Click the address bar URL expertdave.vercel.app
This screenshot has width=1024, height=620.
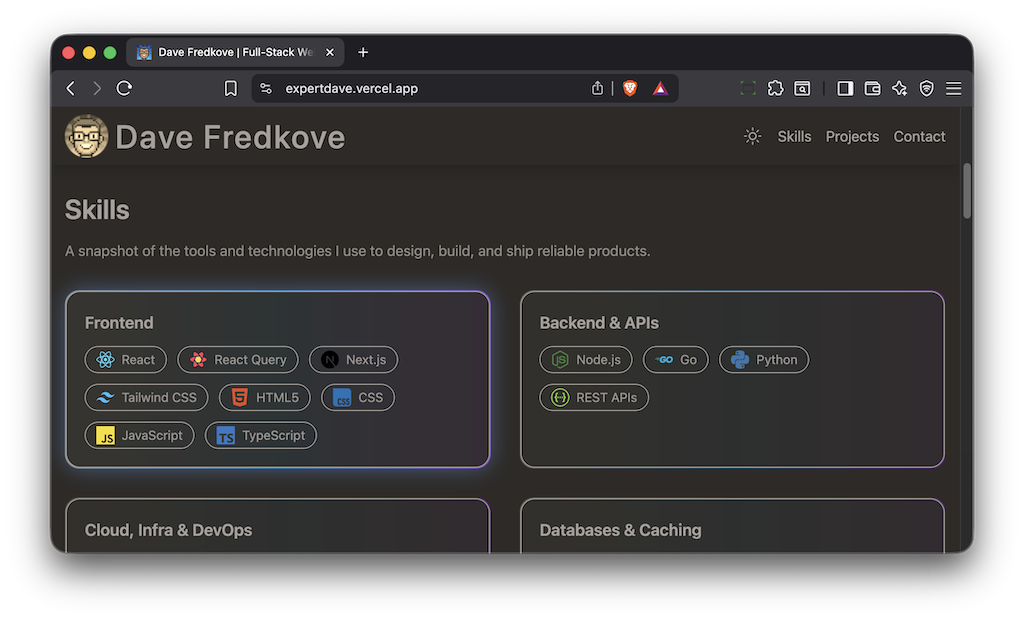[351, 88]
